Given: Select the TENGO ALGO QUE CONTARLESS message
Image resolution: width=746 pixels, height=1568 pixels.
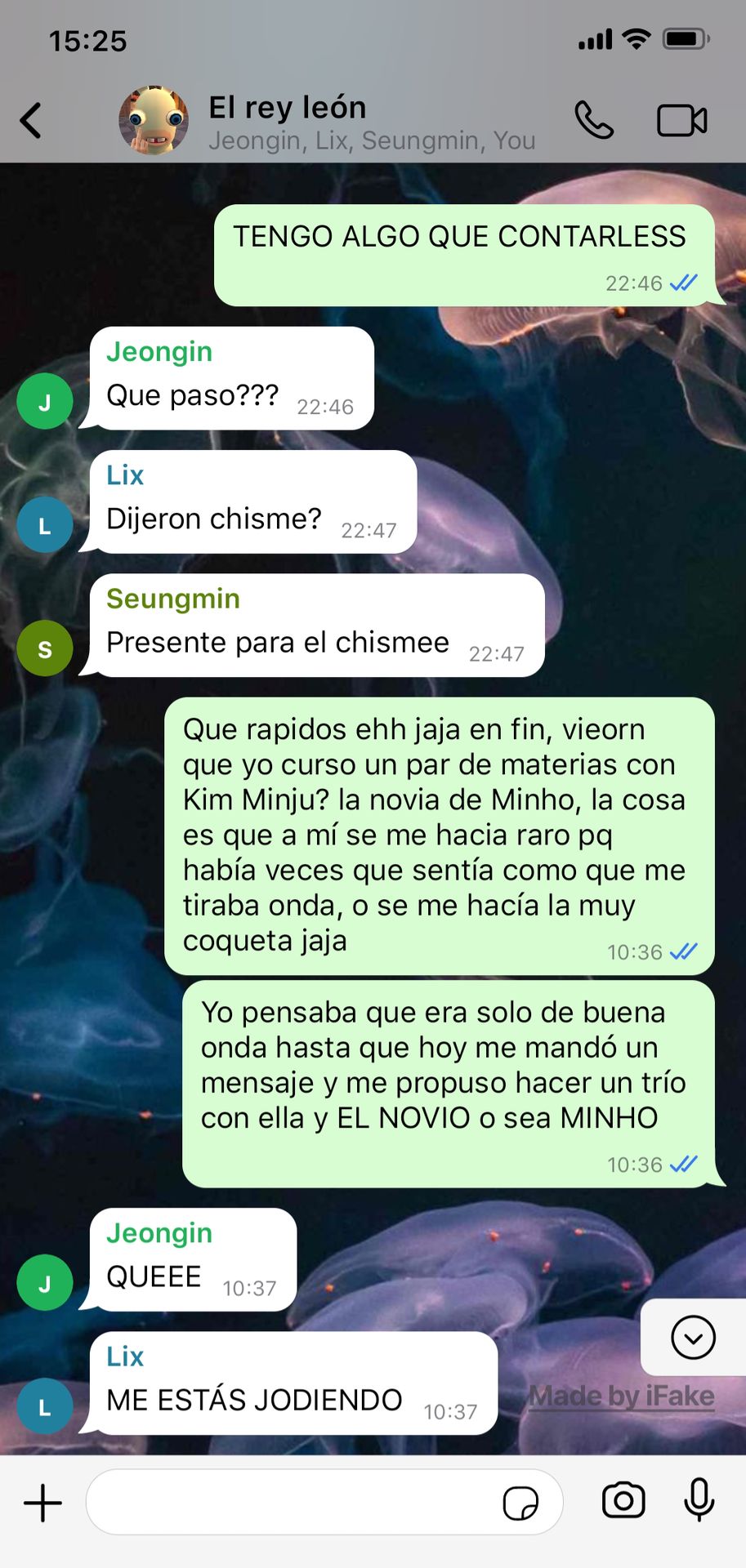Looking at the screenshot, I should point(464,256).
